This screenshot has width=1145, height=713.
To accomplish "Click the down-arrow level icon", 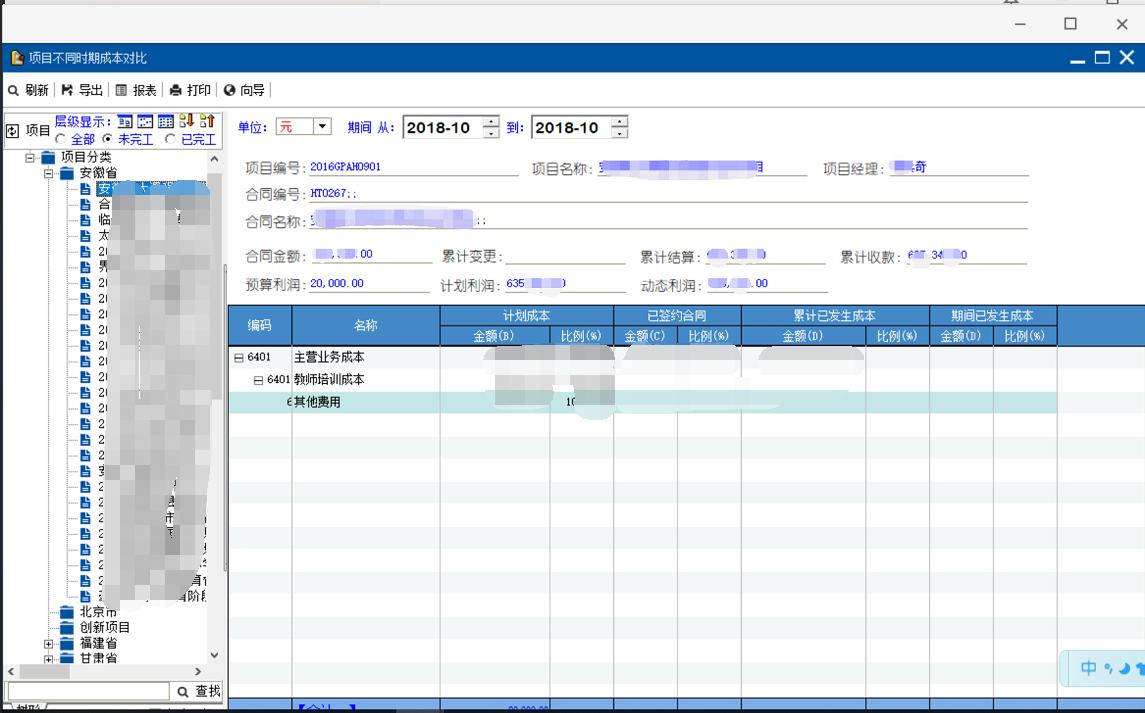I will click(186, 122).
